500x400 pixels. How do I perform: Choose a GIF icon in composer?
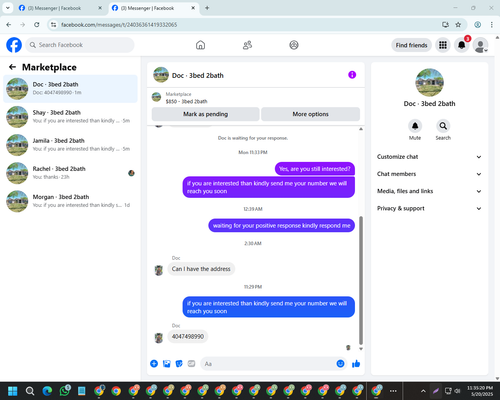[x=191, y=364]
